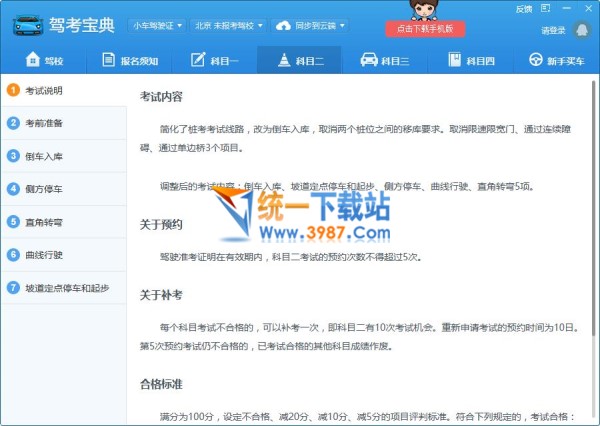Click the cartoon mascot character
This screenshot has width=600, height=426.
[x=424, y=10]
